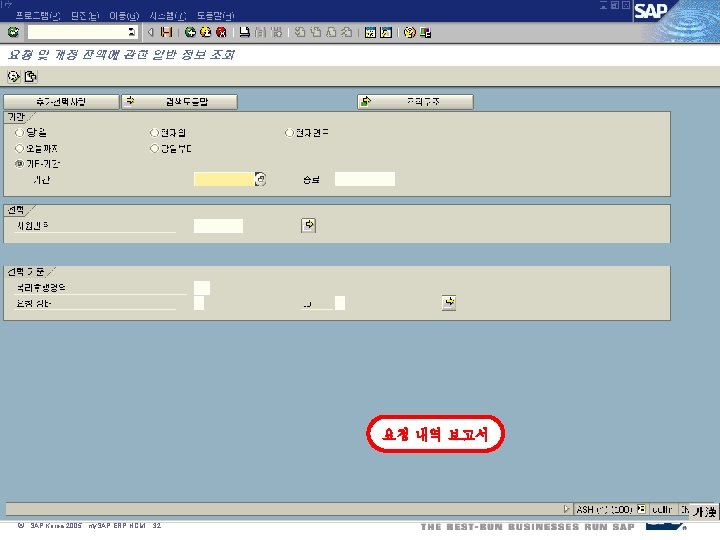720x540 pixels.
Task: Open the command field history dropdown
Action: tap(132, 32)
